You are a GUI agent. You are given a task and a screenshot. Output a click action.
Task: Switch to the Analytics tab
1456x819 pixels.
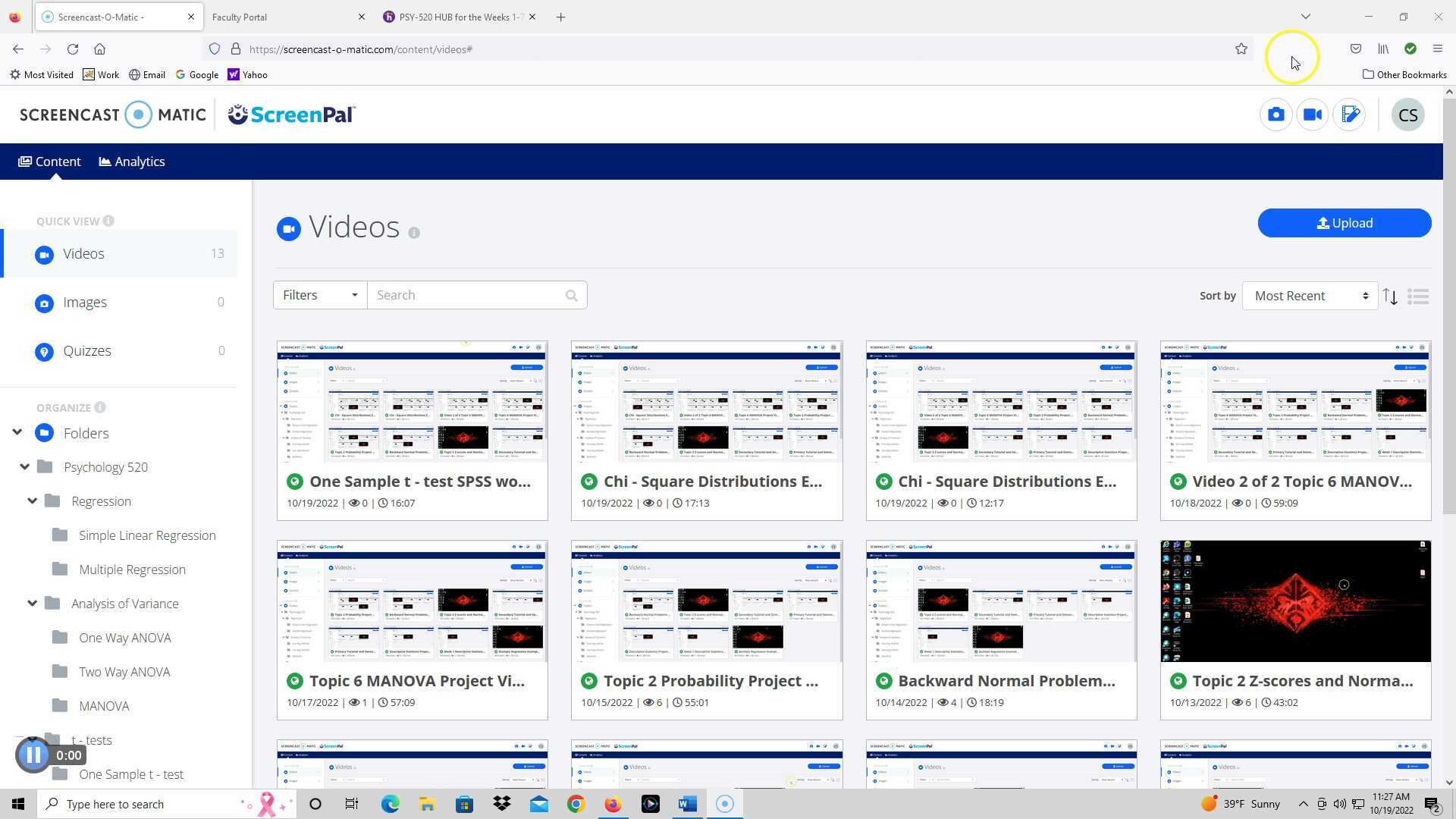point(132,162)
